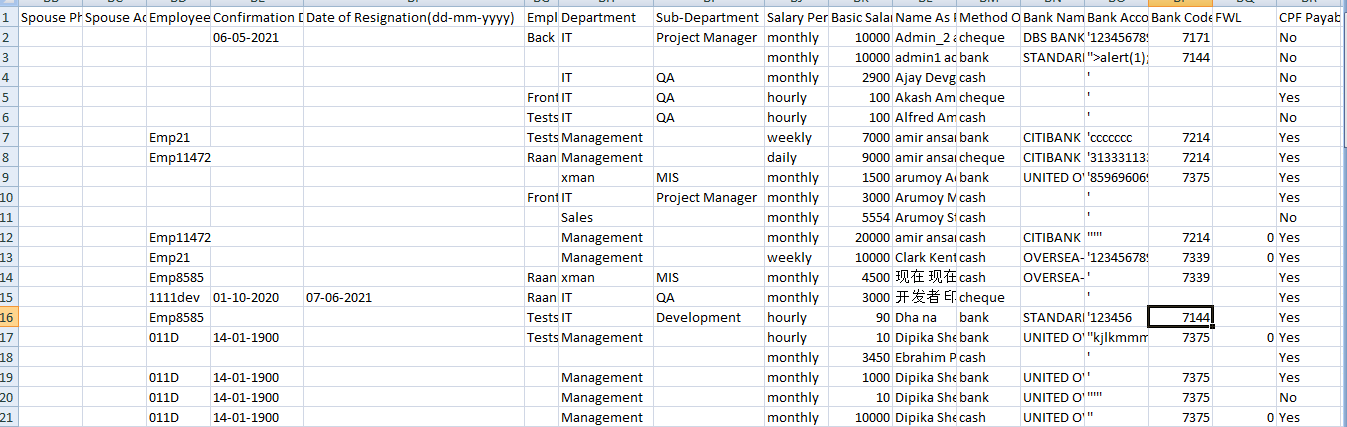Click the Clark Kent name cell
Viewport: 1347px width, 427px height.
[x=924, y=257]
